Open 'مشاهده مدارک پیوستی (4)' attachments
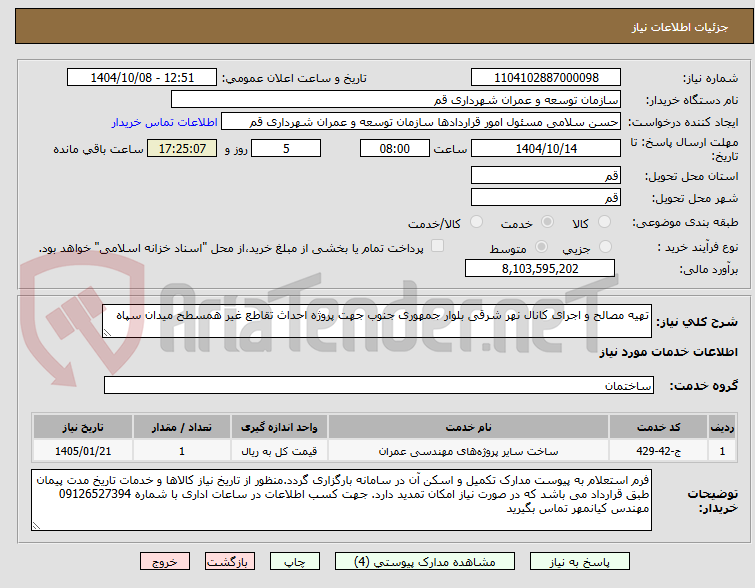This screenshot has height=588, width=755. click(x=425, y=562)
